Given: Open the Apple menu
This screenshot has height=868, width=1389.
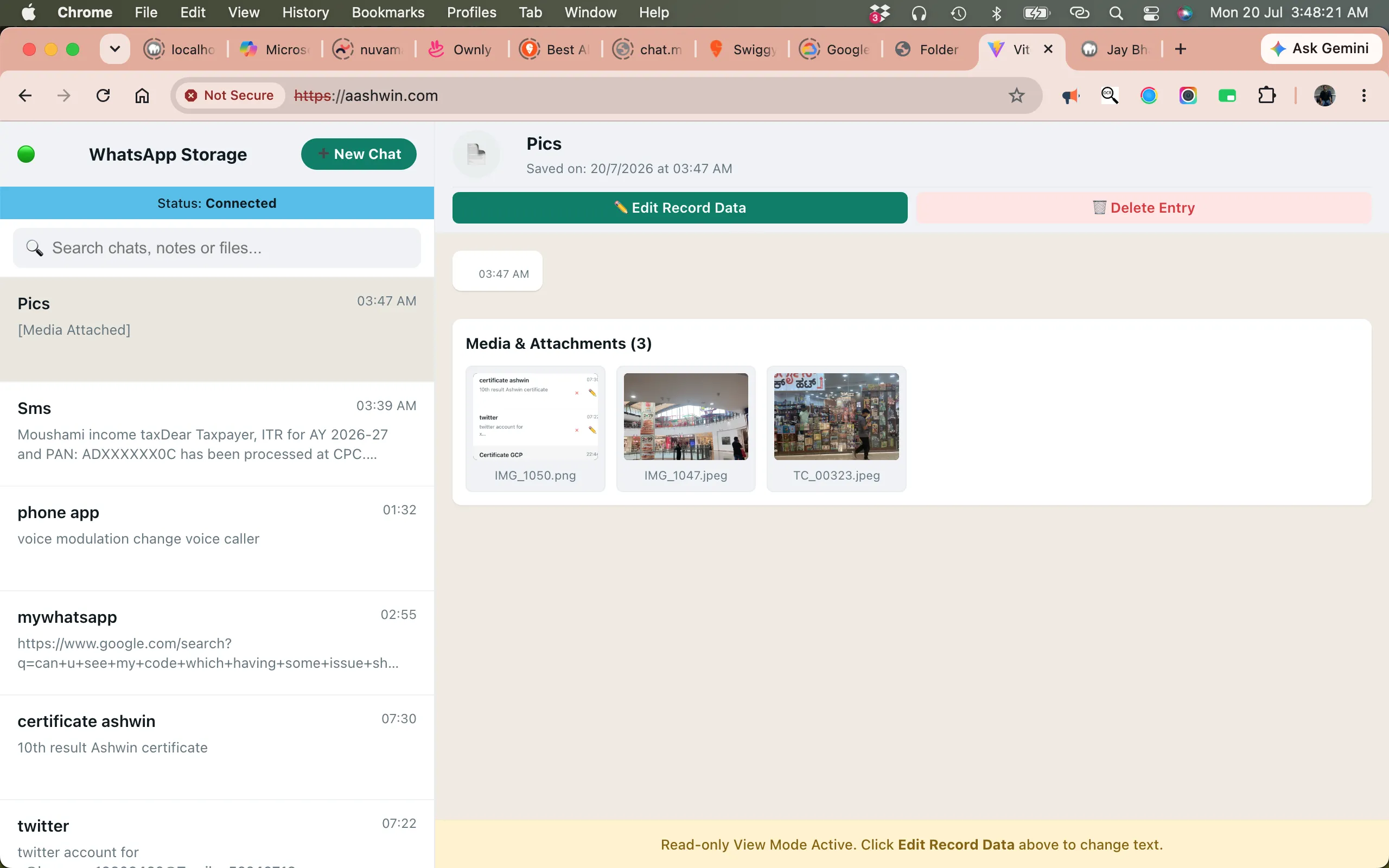Looking at the screenshot, I should pos(29,12).
